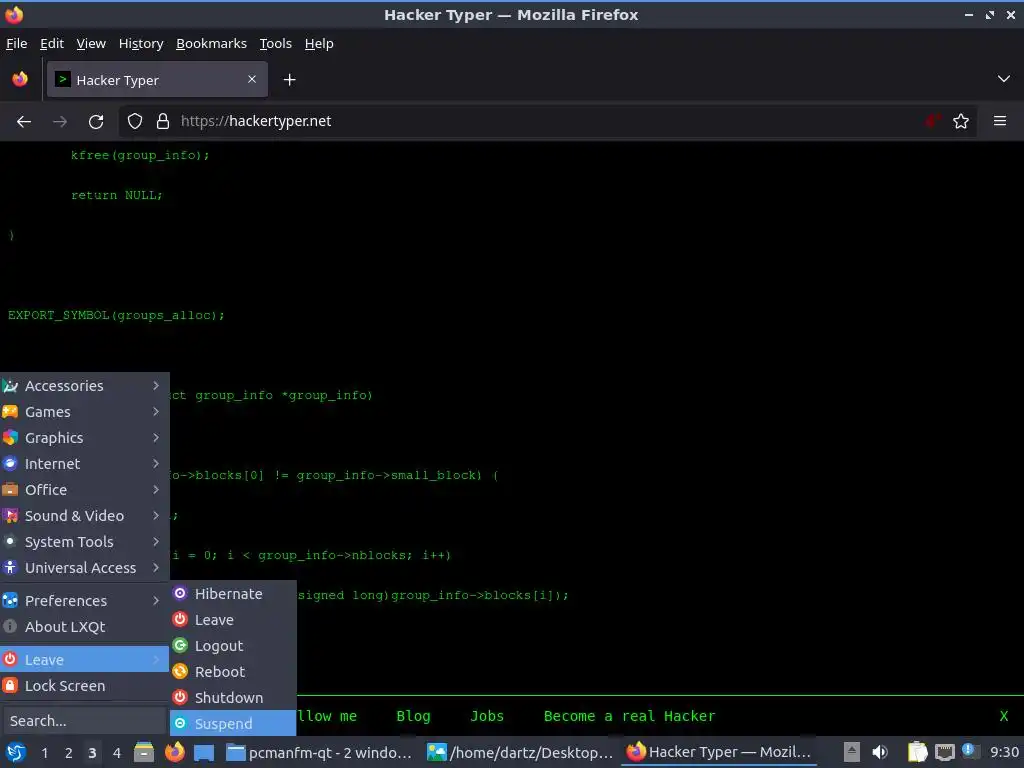Expand the Sound & Video category

(x=84, y=516)
